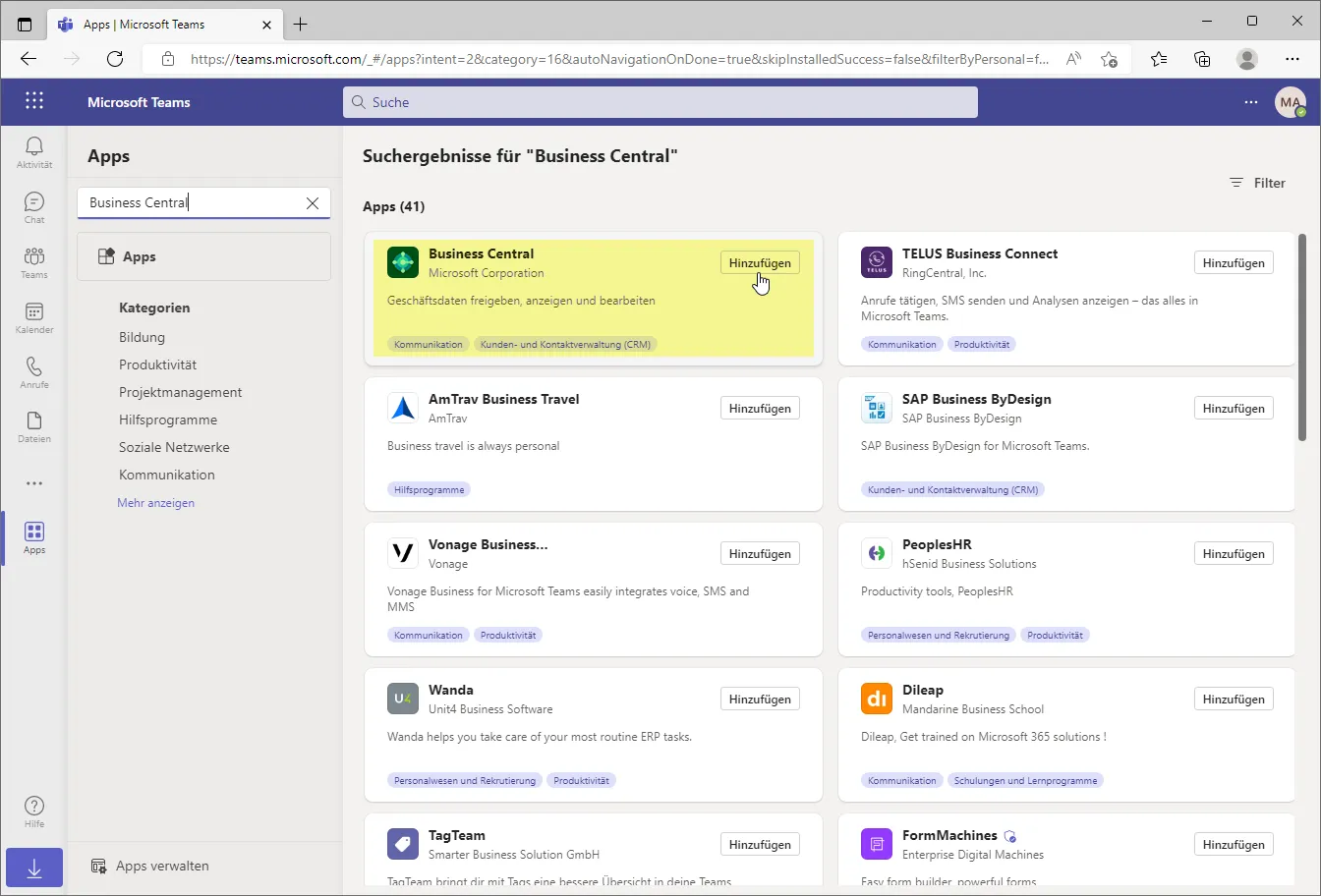
Task: Add TagTeam app via Hinzufügen
Action: tap(760, 844)
